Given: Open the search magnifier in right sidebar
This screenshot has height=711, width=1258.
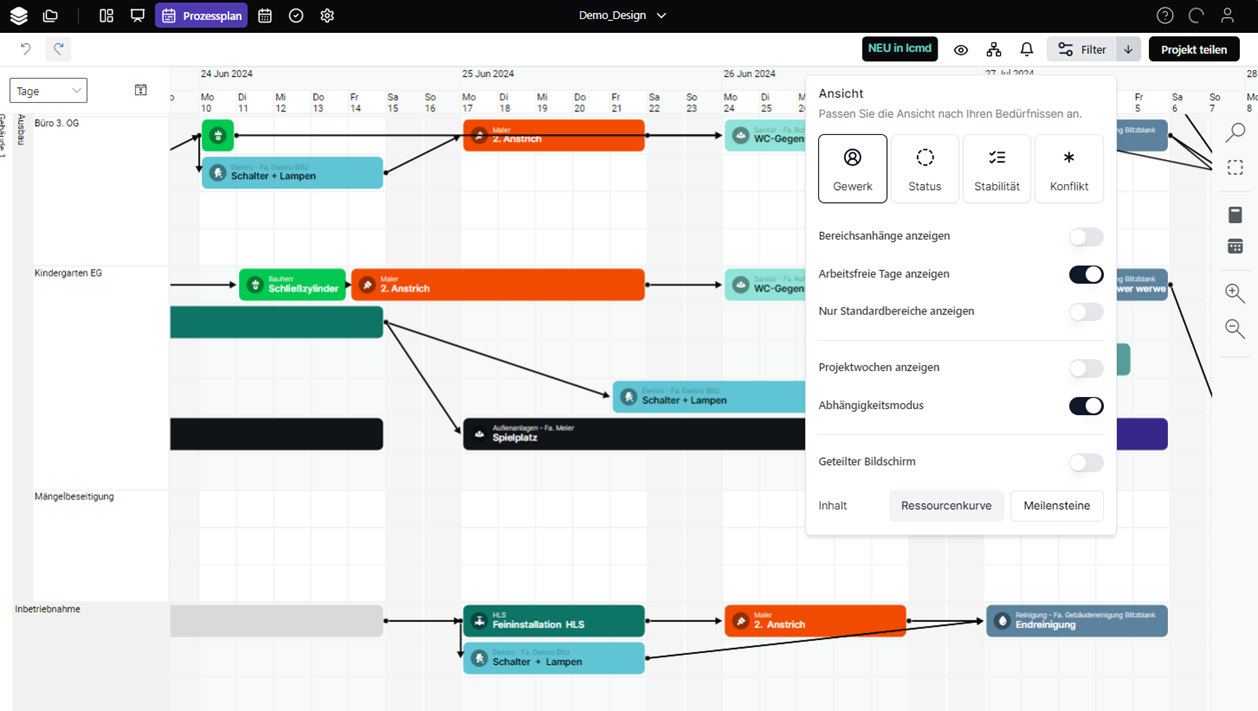Looking at the screenshot, I should coord(1235,132).
